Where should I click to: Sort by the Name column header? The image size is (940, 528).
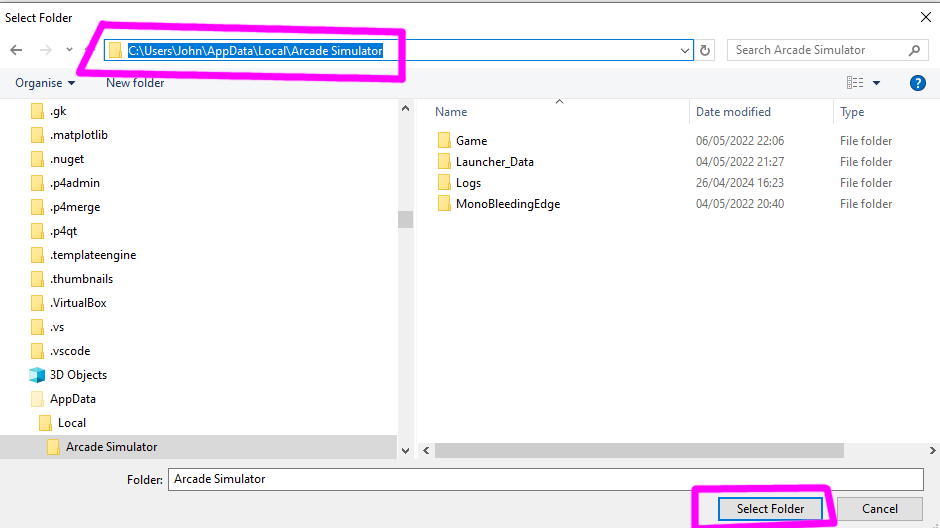pyautogui.click(x=451, y=112)
